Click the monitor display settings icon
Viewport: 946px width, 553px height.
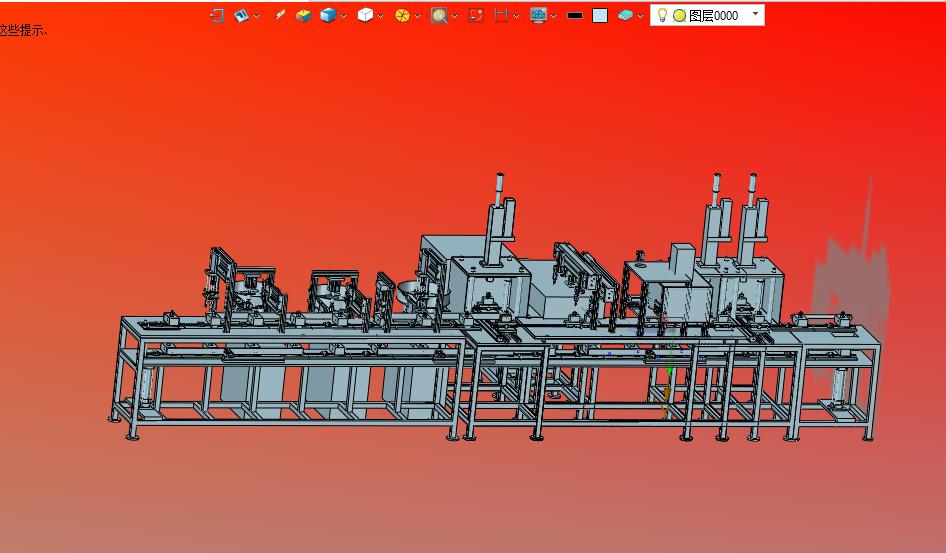pyautogui.click(x=538, y=15)
